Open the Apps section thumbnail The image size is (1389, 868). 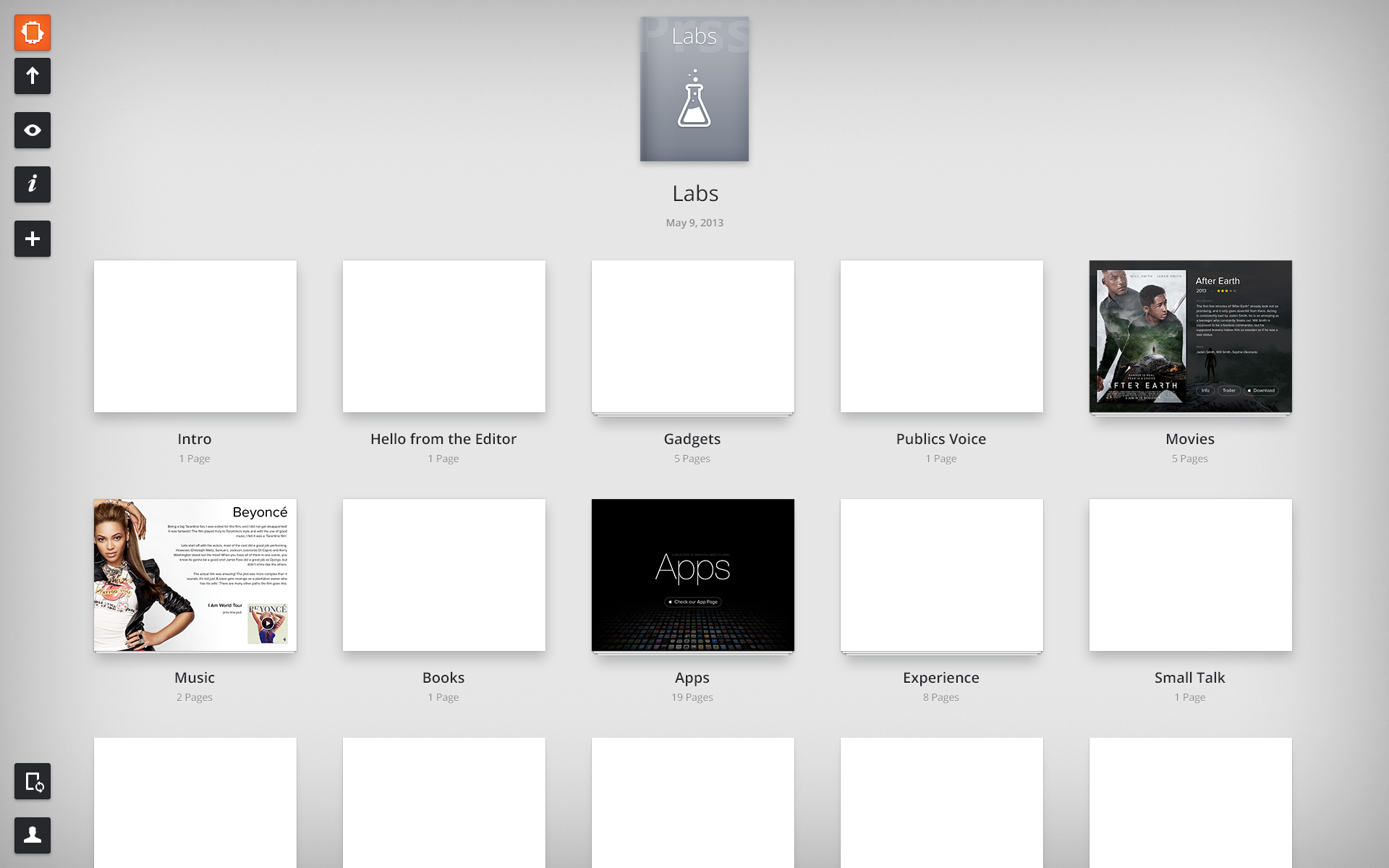(692, 575)
